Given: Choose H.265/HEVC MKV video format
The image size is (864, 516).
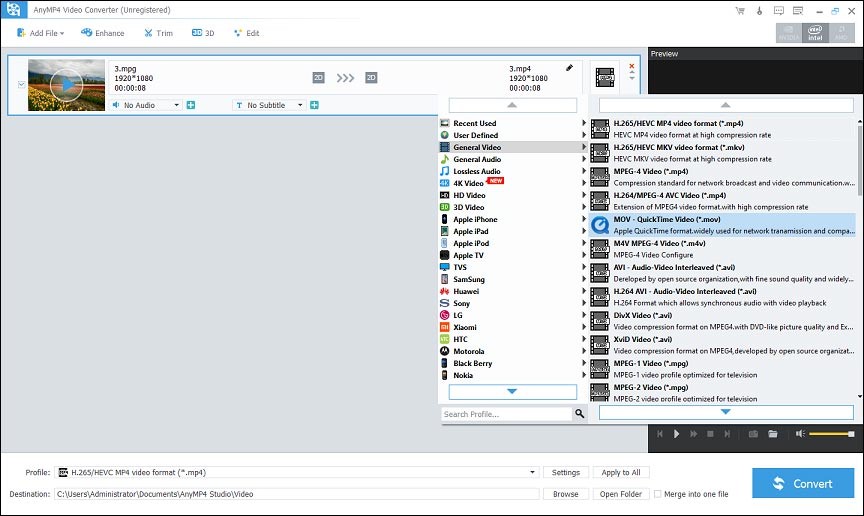Looking at the screenshot, I should (x=722, y=153).
